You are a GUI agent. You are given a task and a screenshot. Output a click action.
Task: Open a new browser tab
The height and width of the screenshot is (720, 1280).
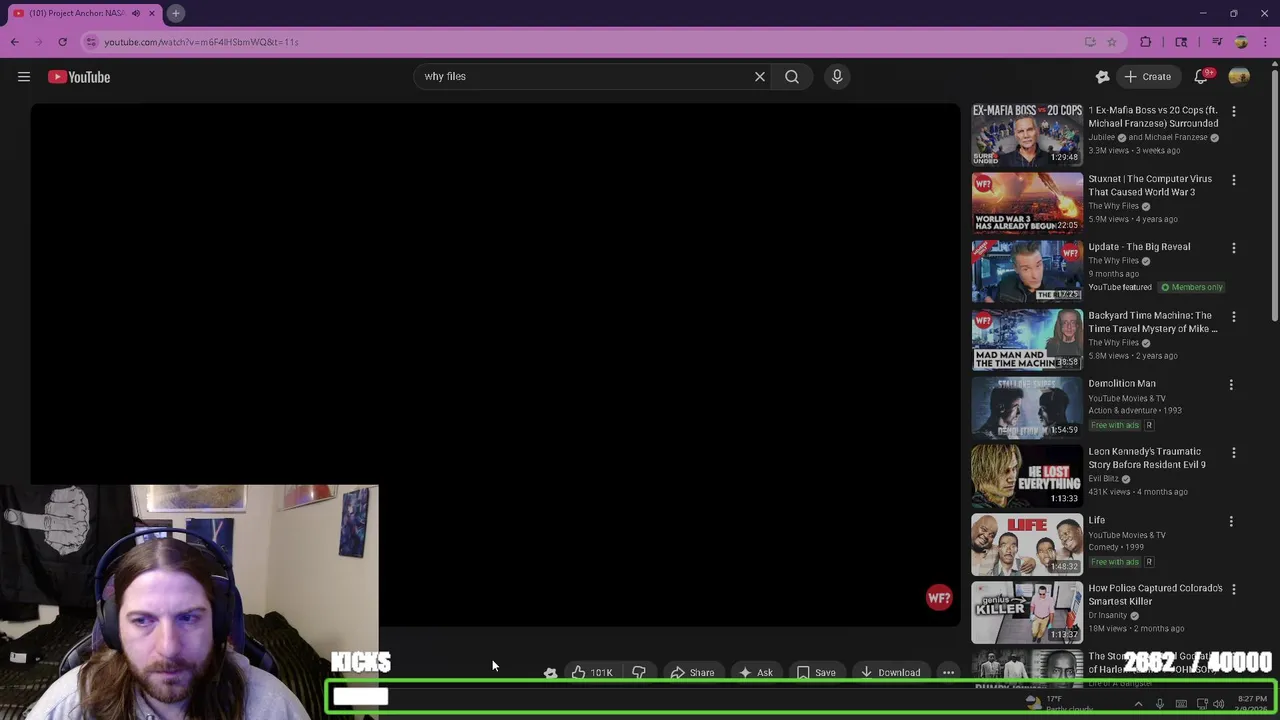[175, 13]
